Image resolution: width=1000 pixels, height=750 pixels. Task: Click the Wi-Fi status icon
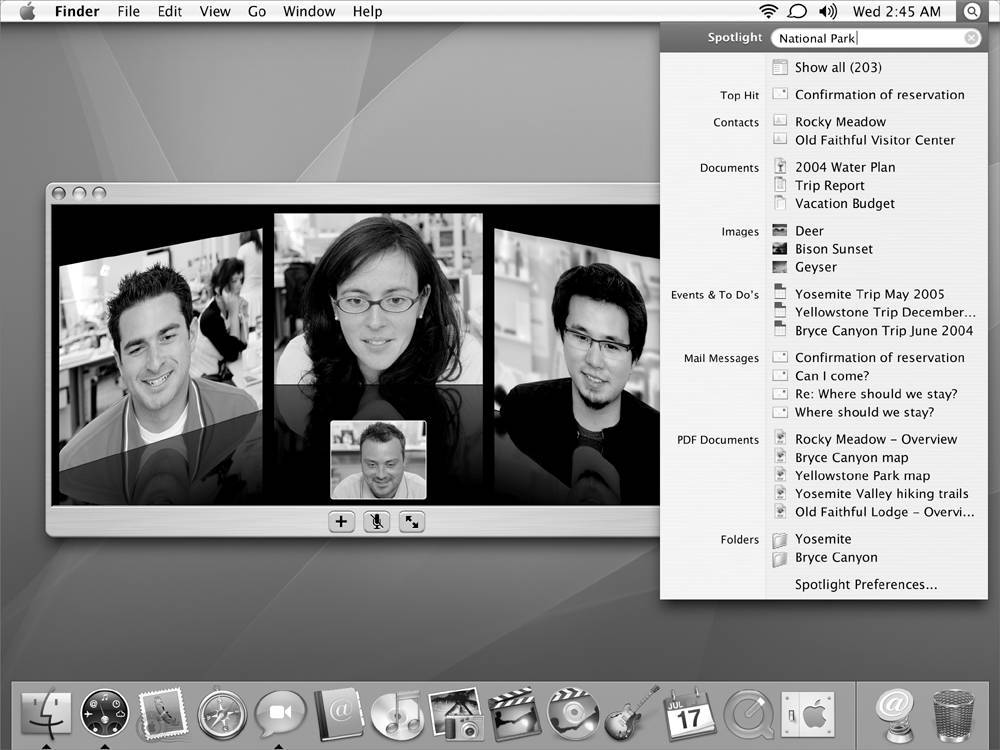pos(768,11)
